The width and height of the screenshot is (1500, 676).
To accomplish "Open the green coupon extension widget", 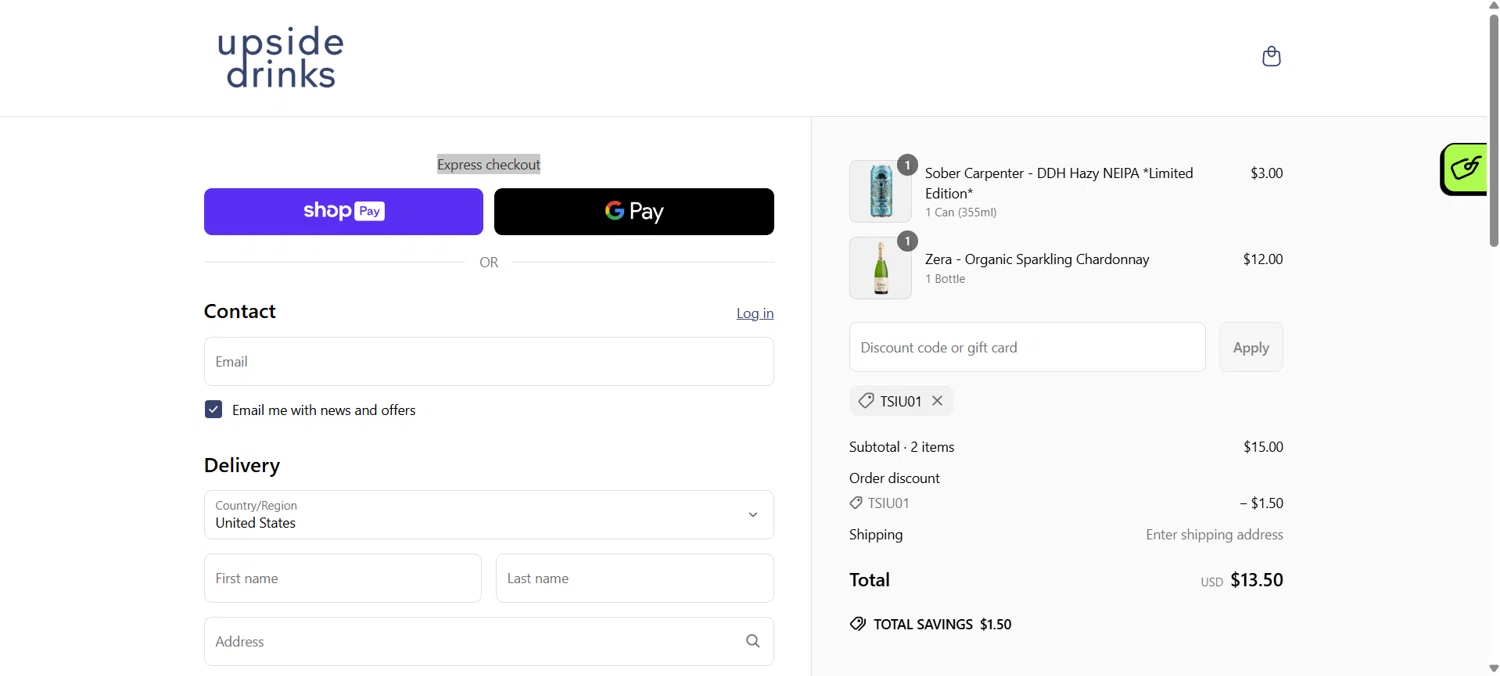I will [x=1464, y=169].
